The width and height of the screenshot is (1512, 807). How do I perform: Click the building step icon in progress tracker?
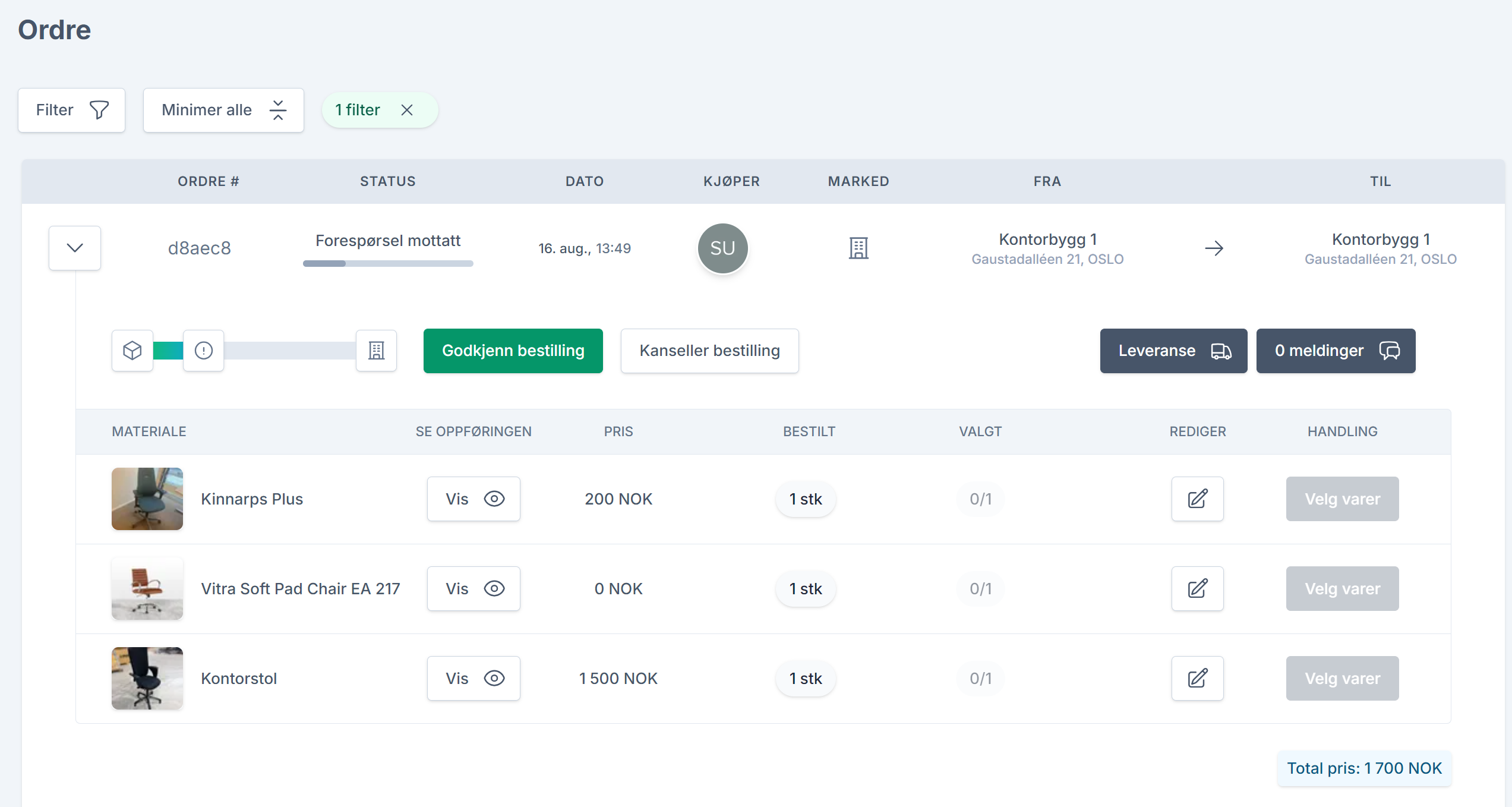click(x=376, y=351)
